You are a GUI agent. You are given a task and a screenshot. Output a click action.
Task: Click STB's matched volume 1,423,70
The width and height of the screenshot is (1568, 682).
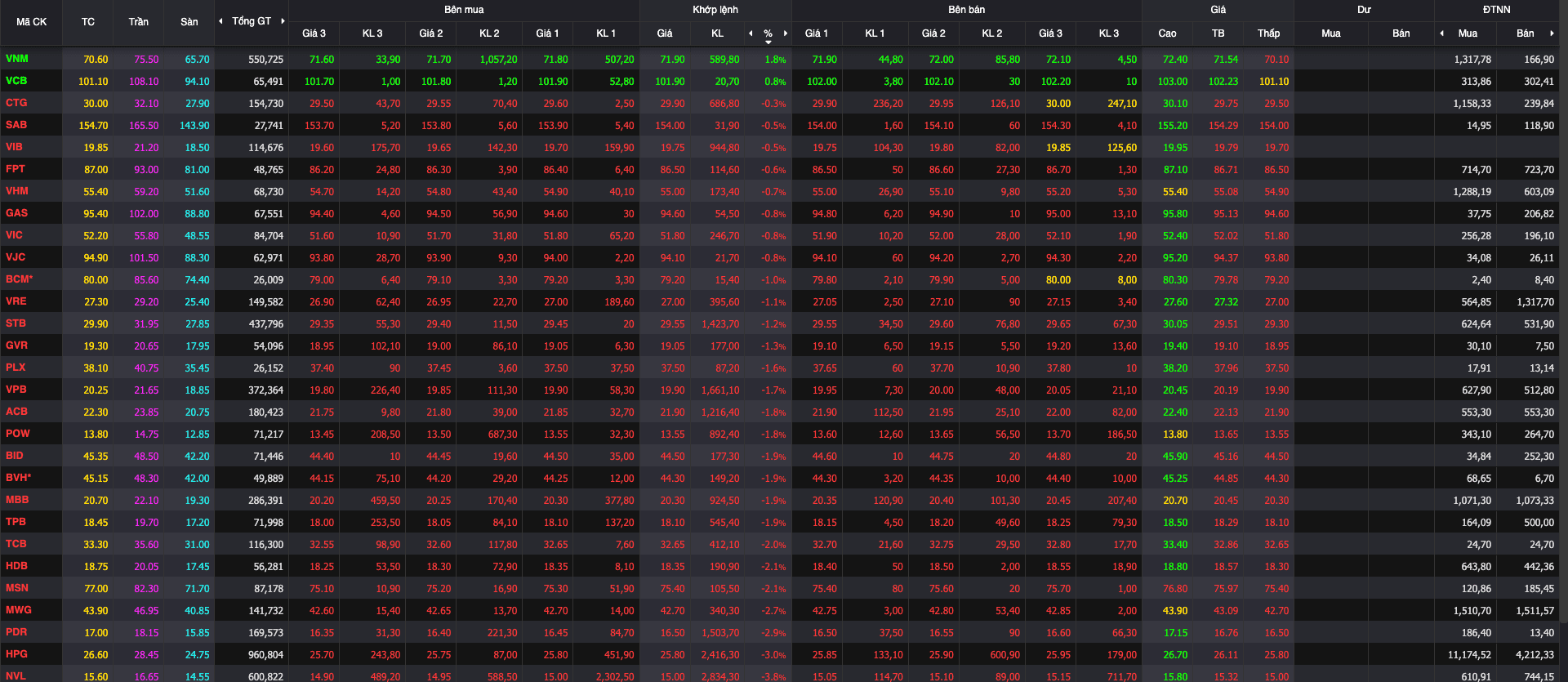(x=720, y=324)
